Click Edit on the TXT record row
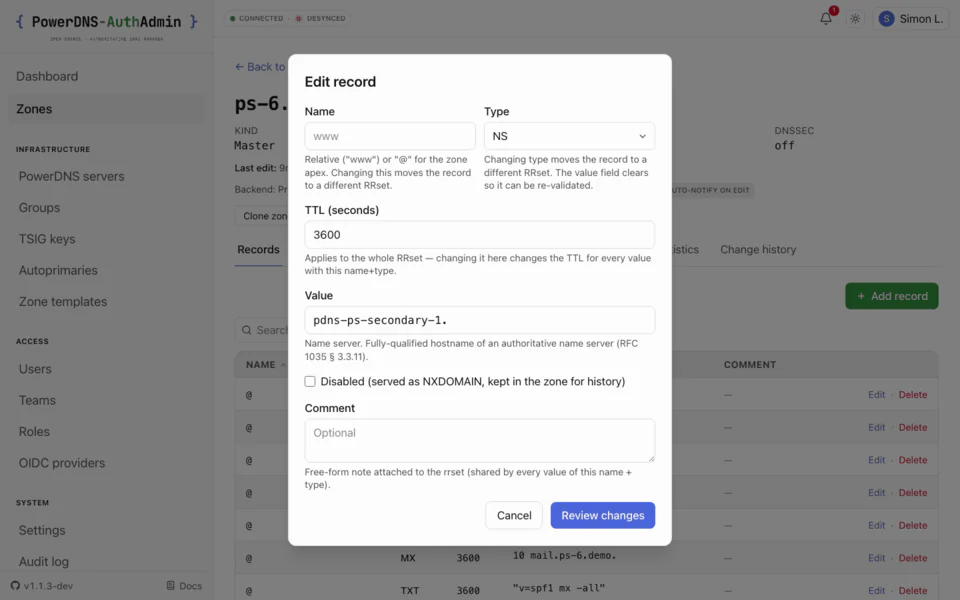The image size is (960, 600). click(x=876, y=590)
